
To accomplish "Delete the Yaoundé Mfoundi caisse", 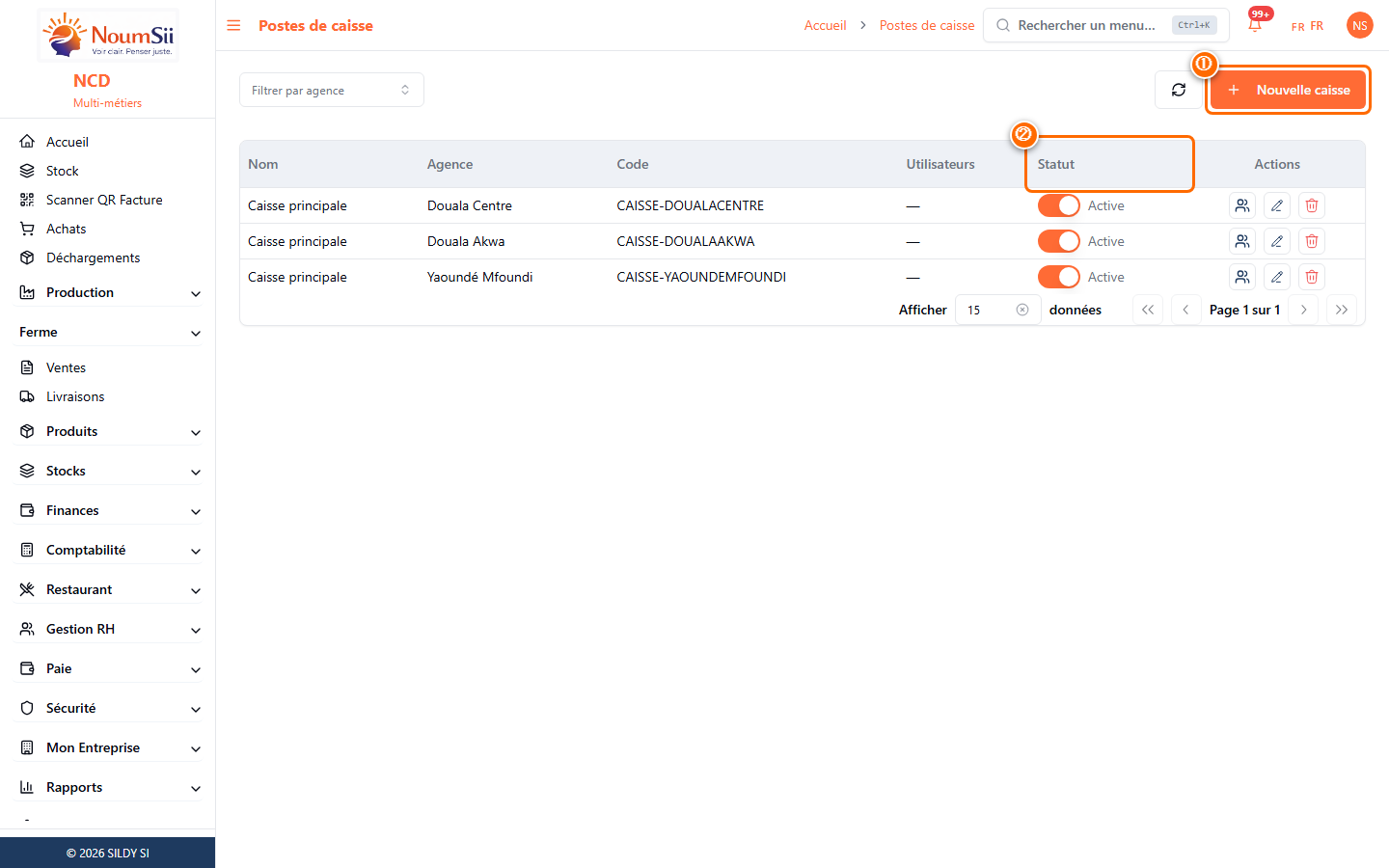I will click(x=1312, y=277).
